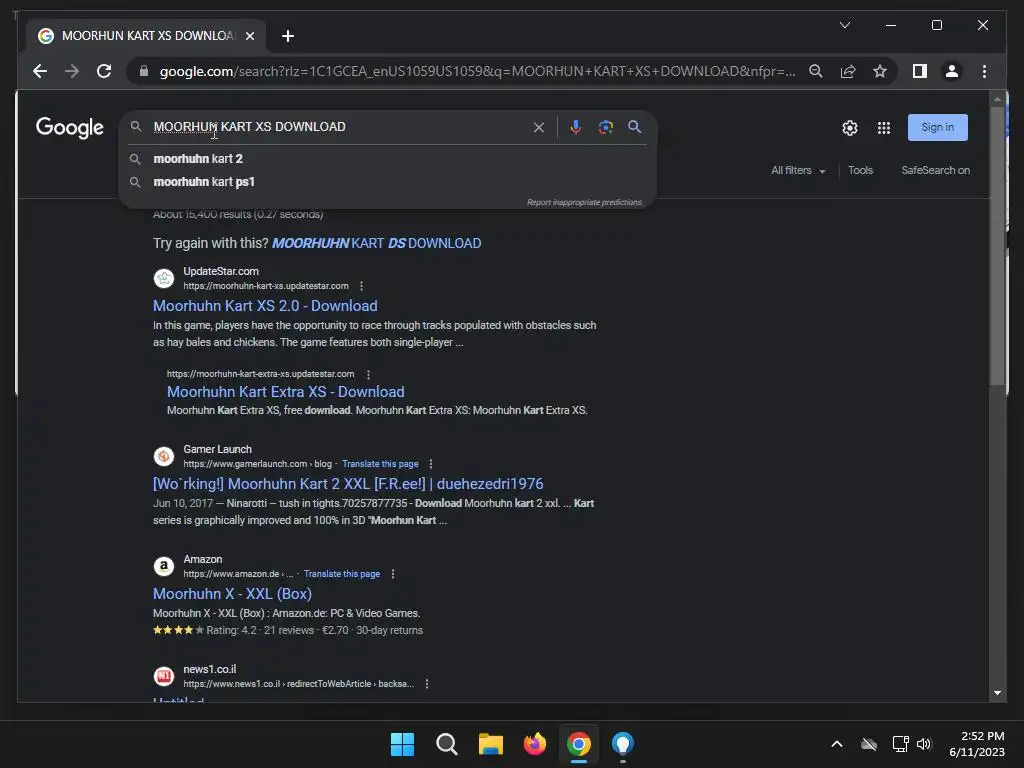Image resolution: width=1024 pixels, height=768 pixels.
Task: Open Chrome side panel
Action: (x=920, y=71)
